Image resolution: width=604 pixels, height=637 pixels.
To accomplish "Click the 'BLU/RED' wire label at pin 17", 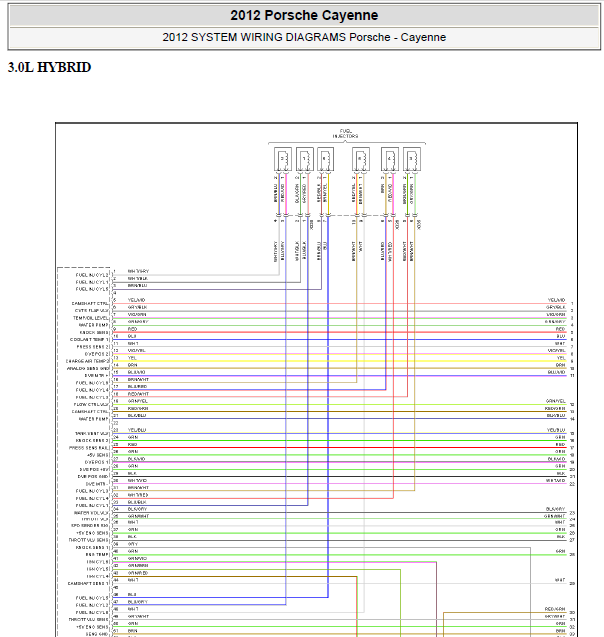I will (x=137, y=387).
